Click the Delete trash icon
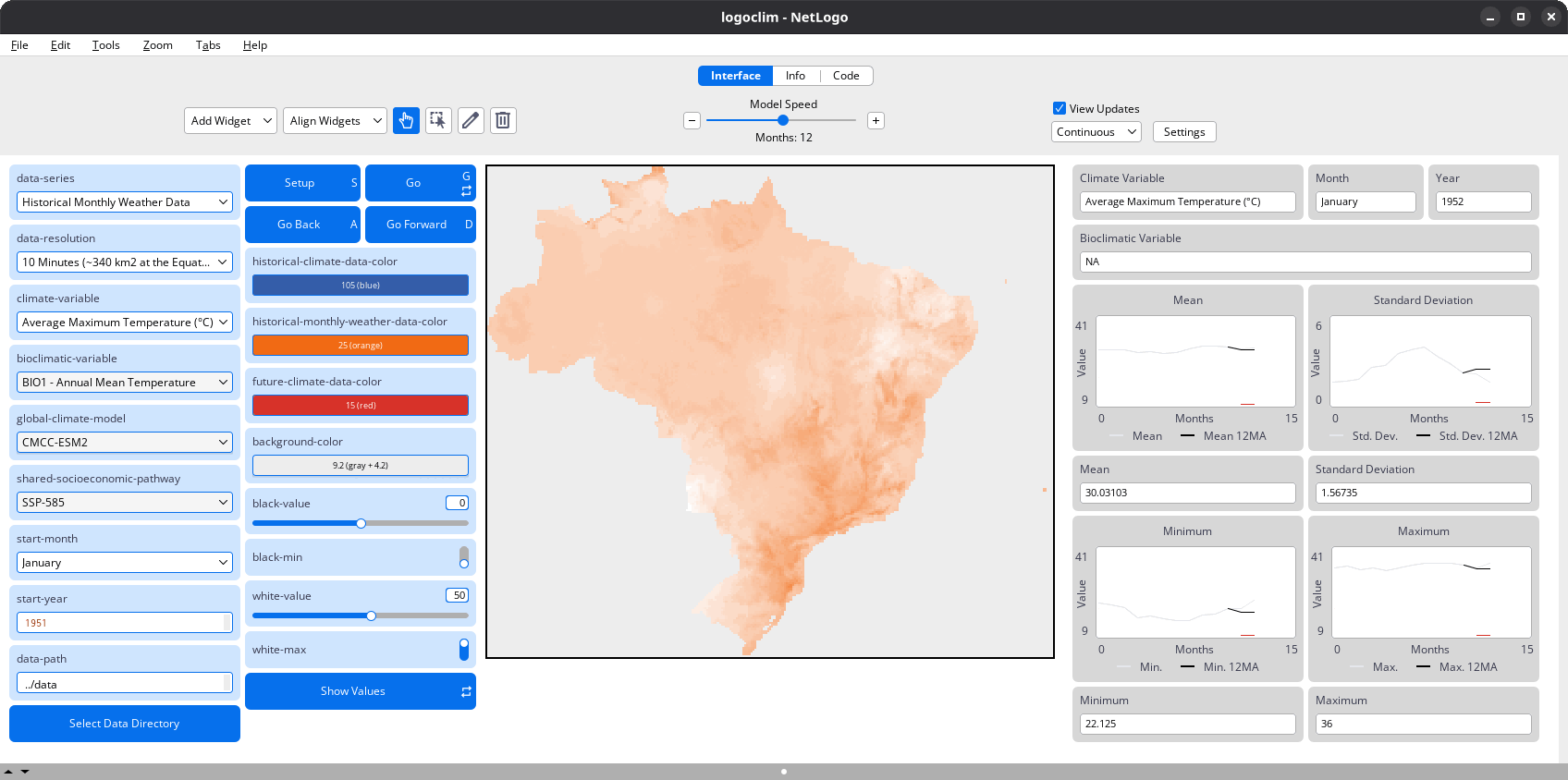 pyautogui.click(x=503, y=120)
